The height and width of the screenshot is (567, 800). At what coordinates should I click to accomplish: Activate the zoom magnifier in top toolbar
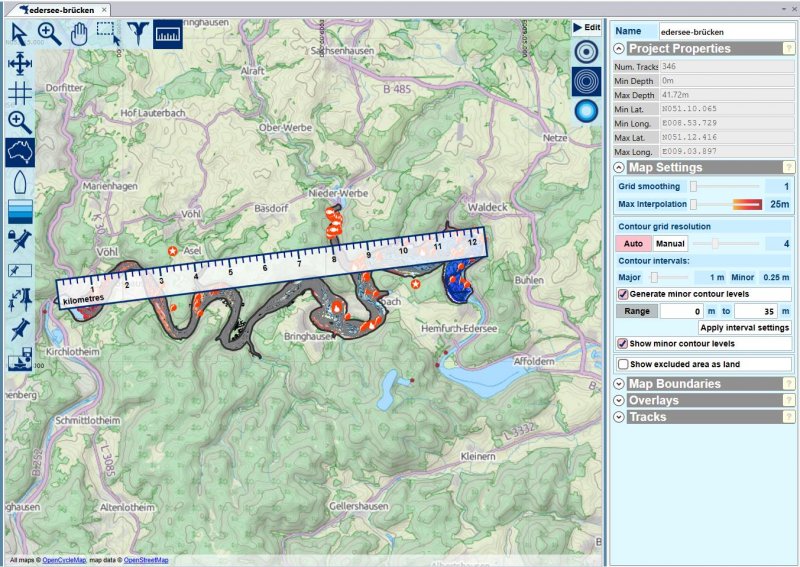[49, 33]
